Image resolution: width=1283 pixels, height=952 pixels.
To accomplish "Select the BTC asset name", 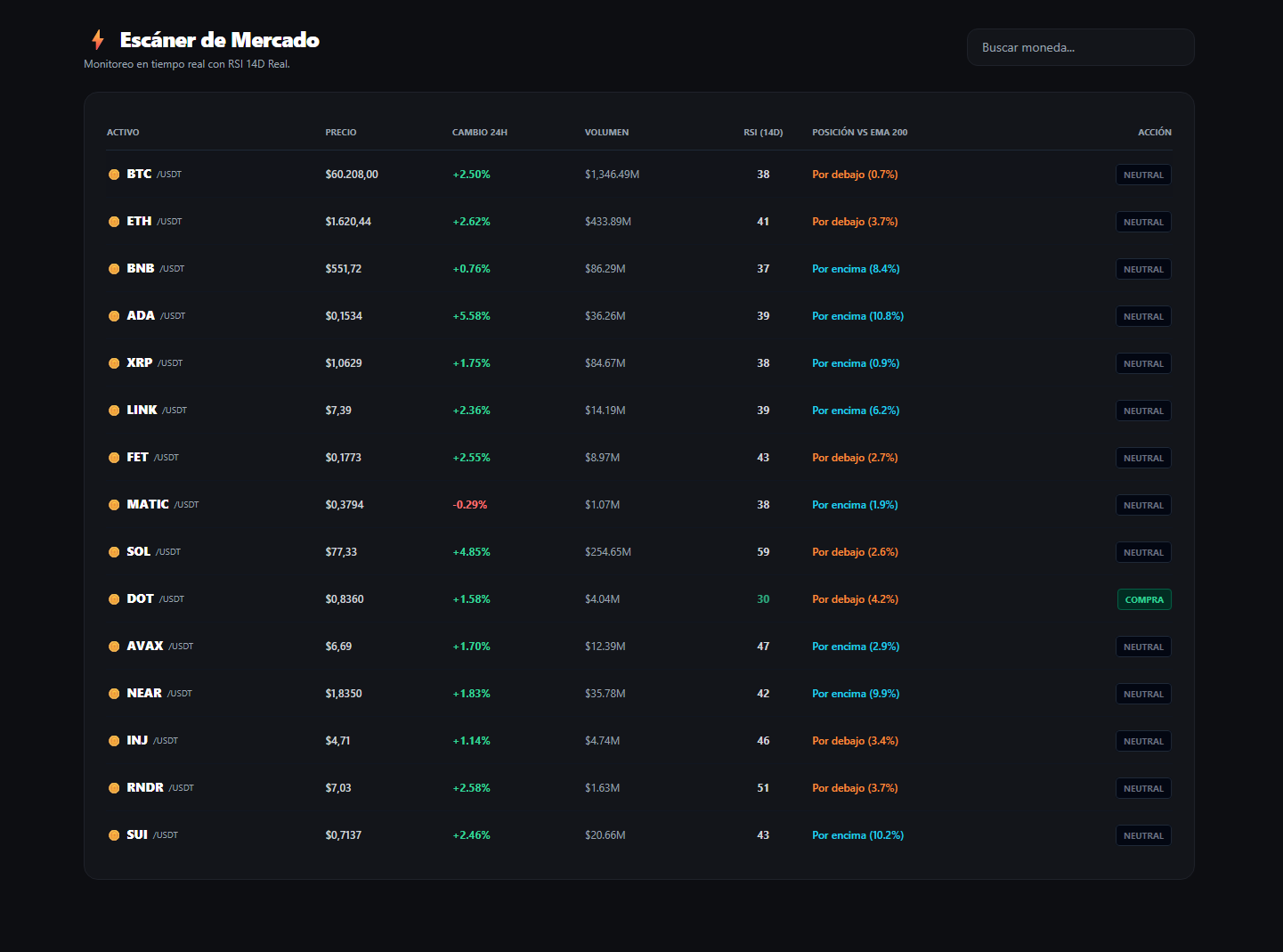I will [x=139, y=174].
